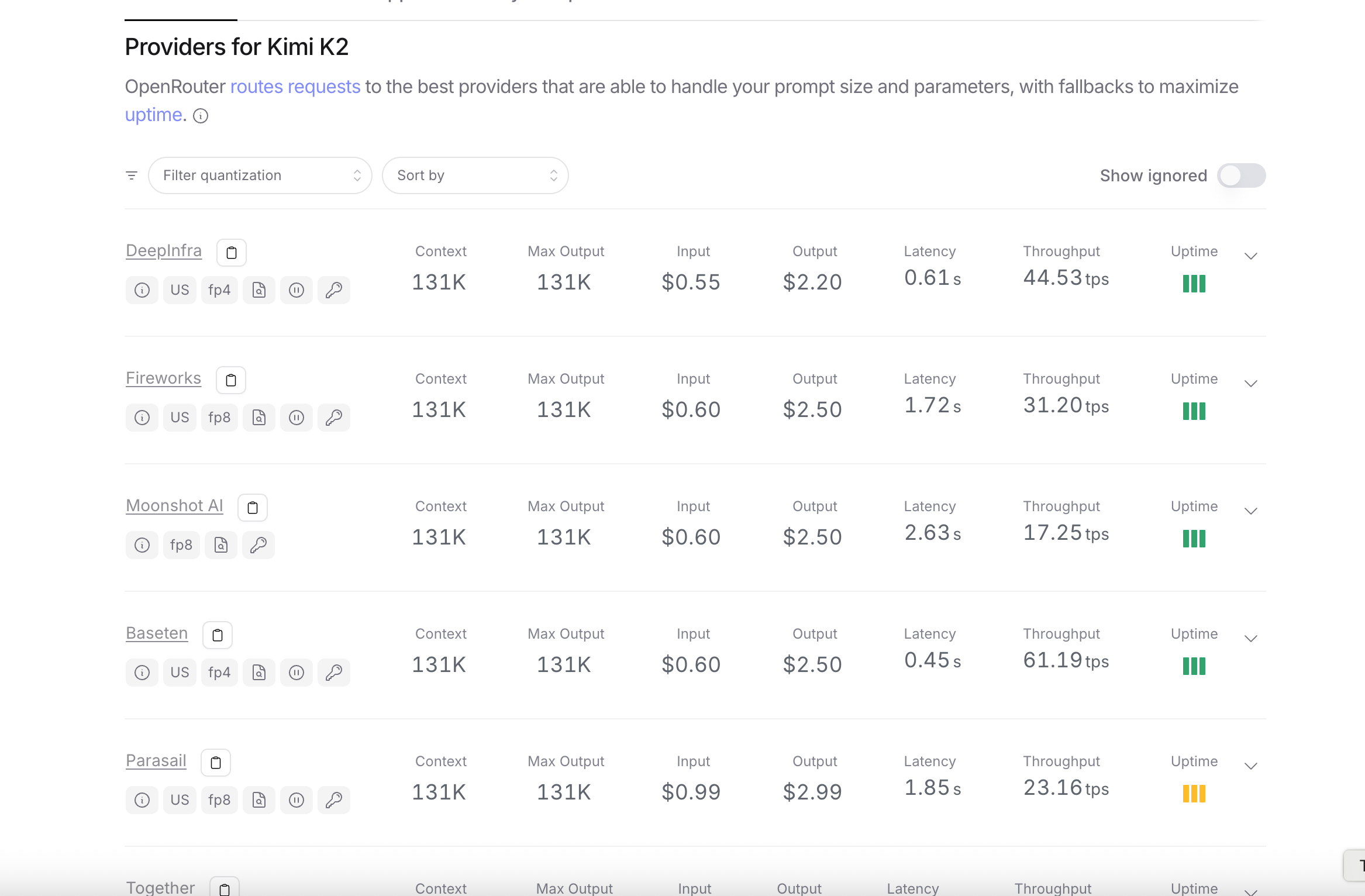Open the Fireworks provider link

(x=163, y=378)
